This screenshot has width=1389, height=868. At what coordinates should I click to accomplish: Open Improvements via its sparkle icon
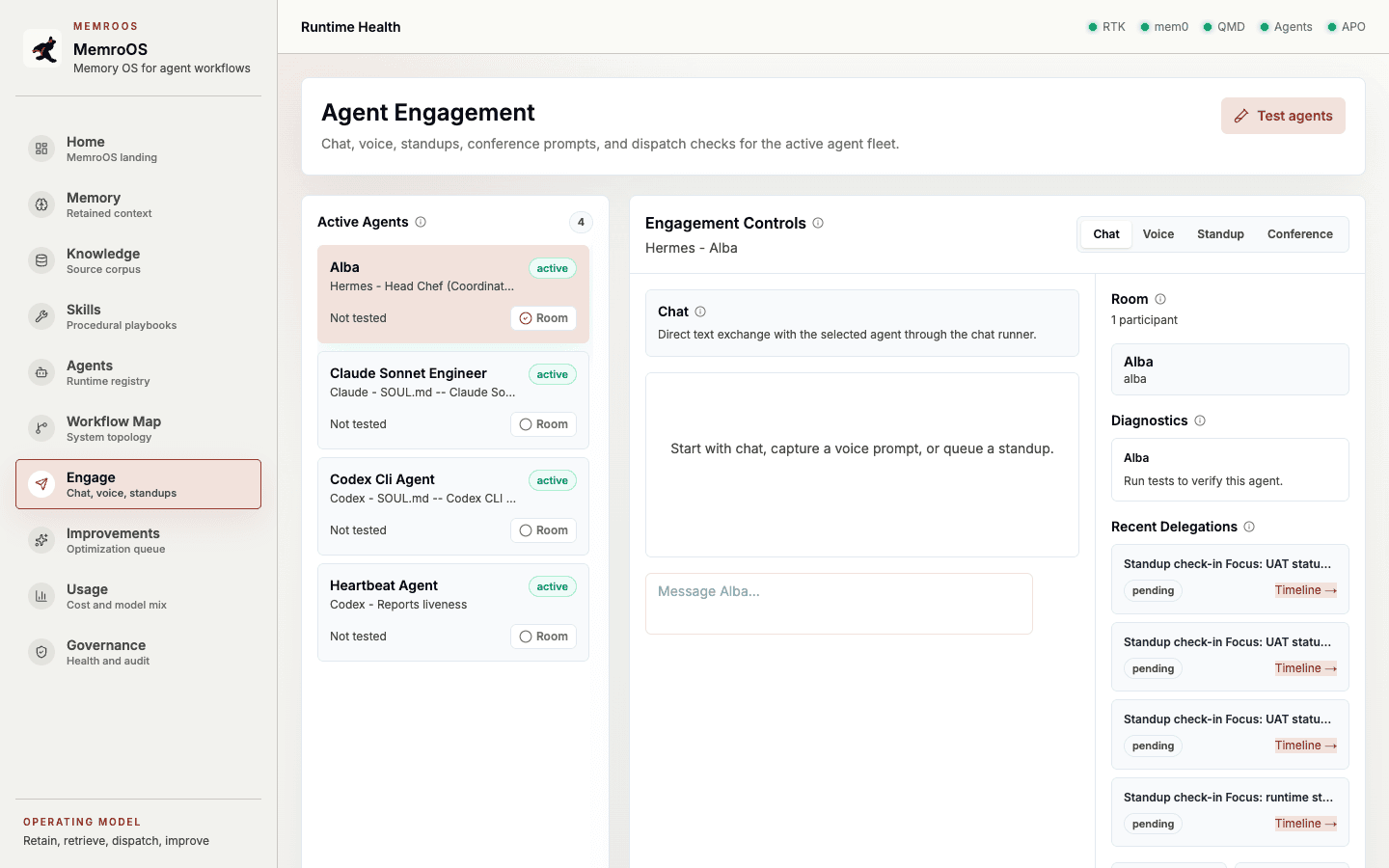41,540
